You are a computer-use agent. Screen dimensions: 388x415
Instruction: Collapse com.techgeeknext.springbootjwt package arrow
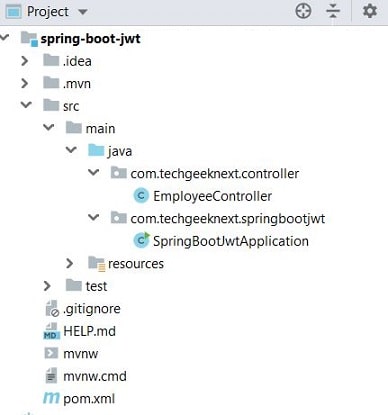[x=94, y=217]
